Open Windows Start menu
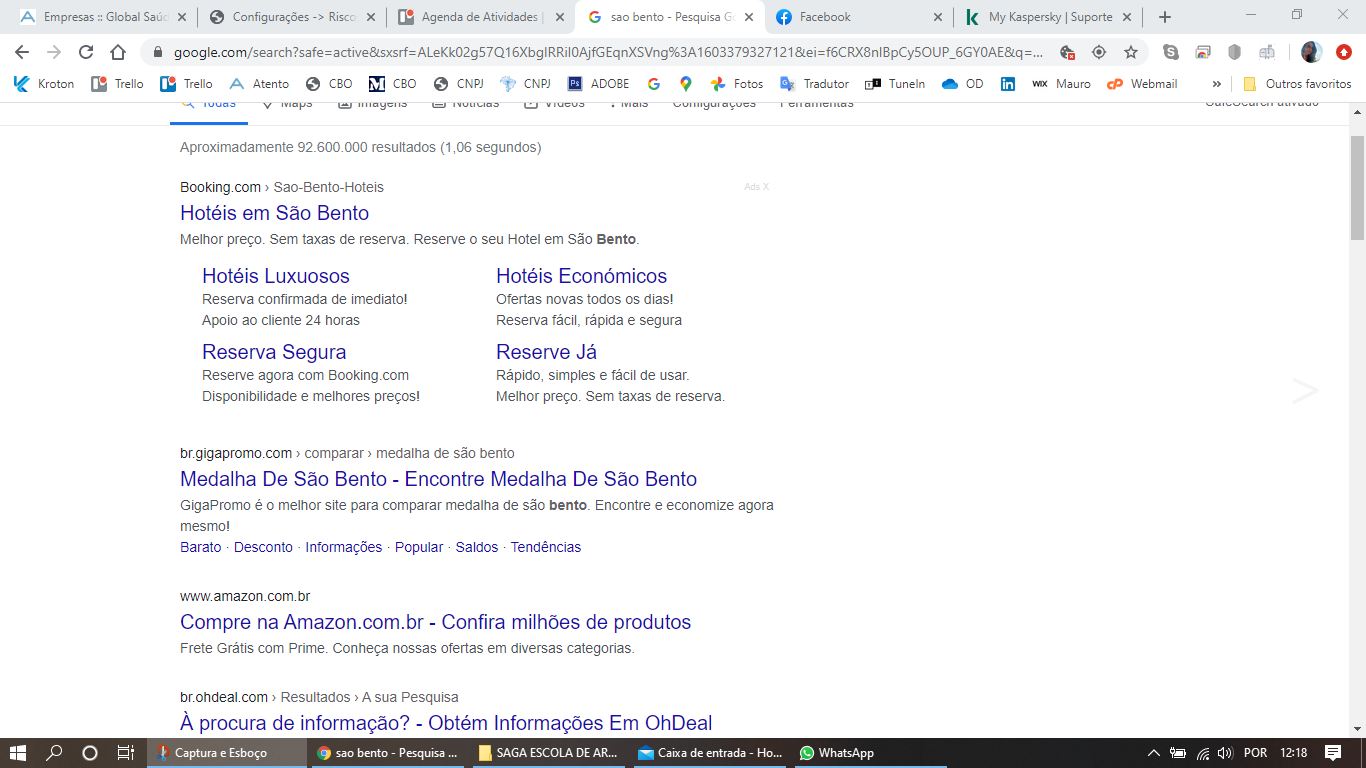Screen dimensions: 1366x768 coord(18,753)
